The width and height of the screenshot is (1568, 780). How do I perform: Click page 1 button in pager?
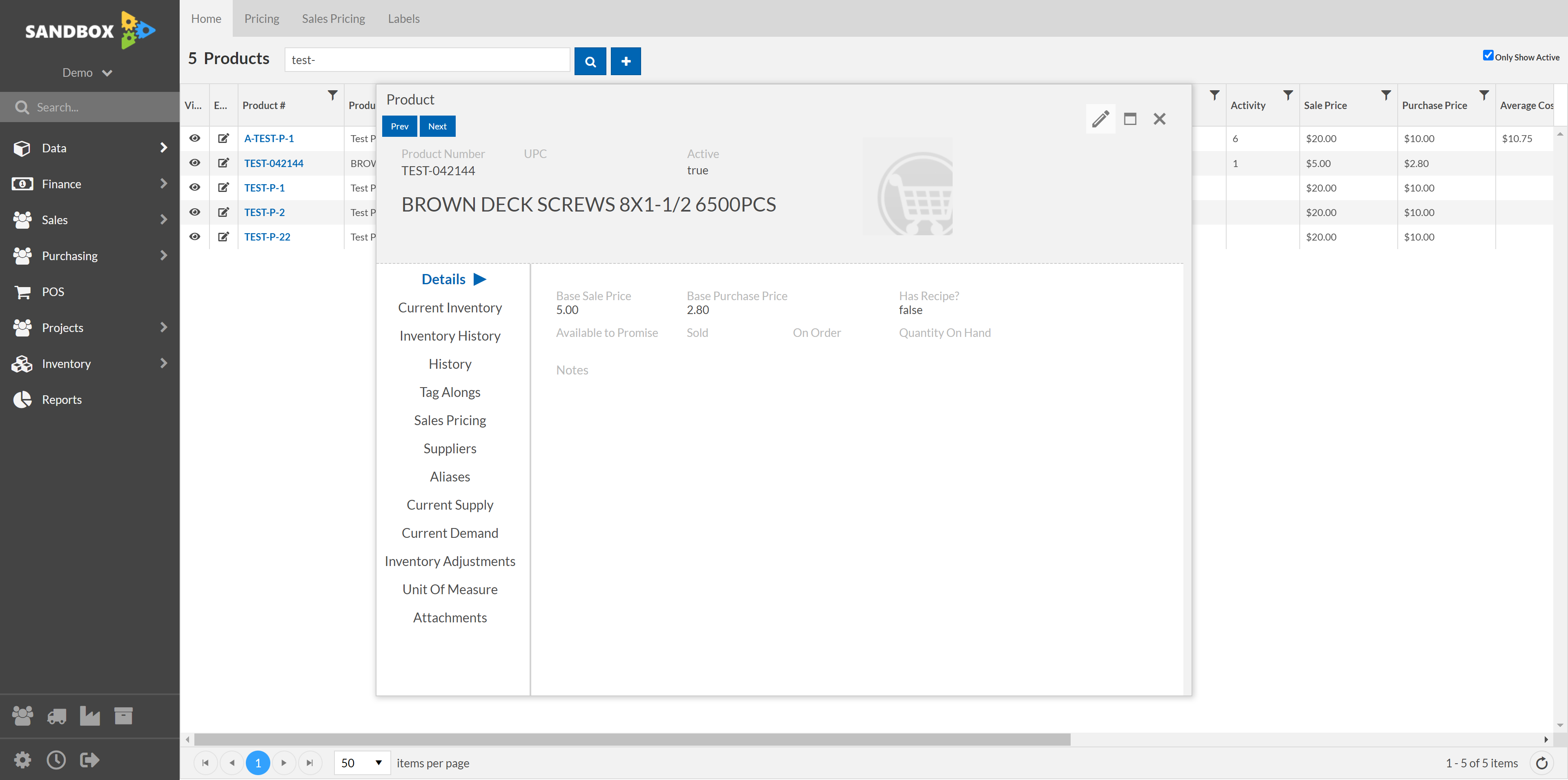pyautogui.click(x=258, y=763)
